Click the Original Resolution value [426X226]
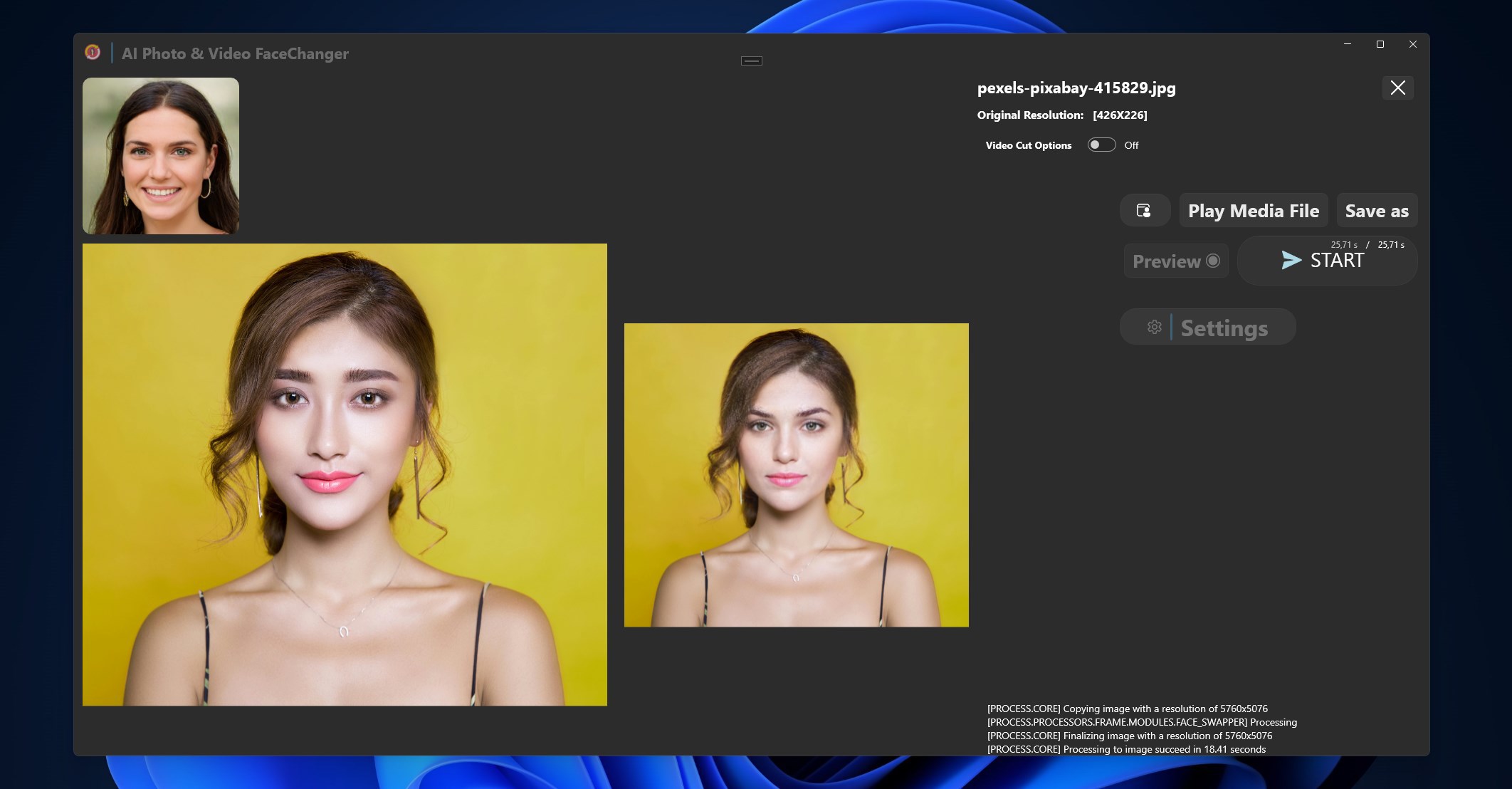This screenshot has width=1512, height=789. 1119,115
